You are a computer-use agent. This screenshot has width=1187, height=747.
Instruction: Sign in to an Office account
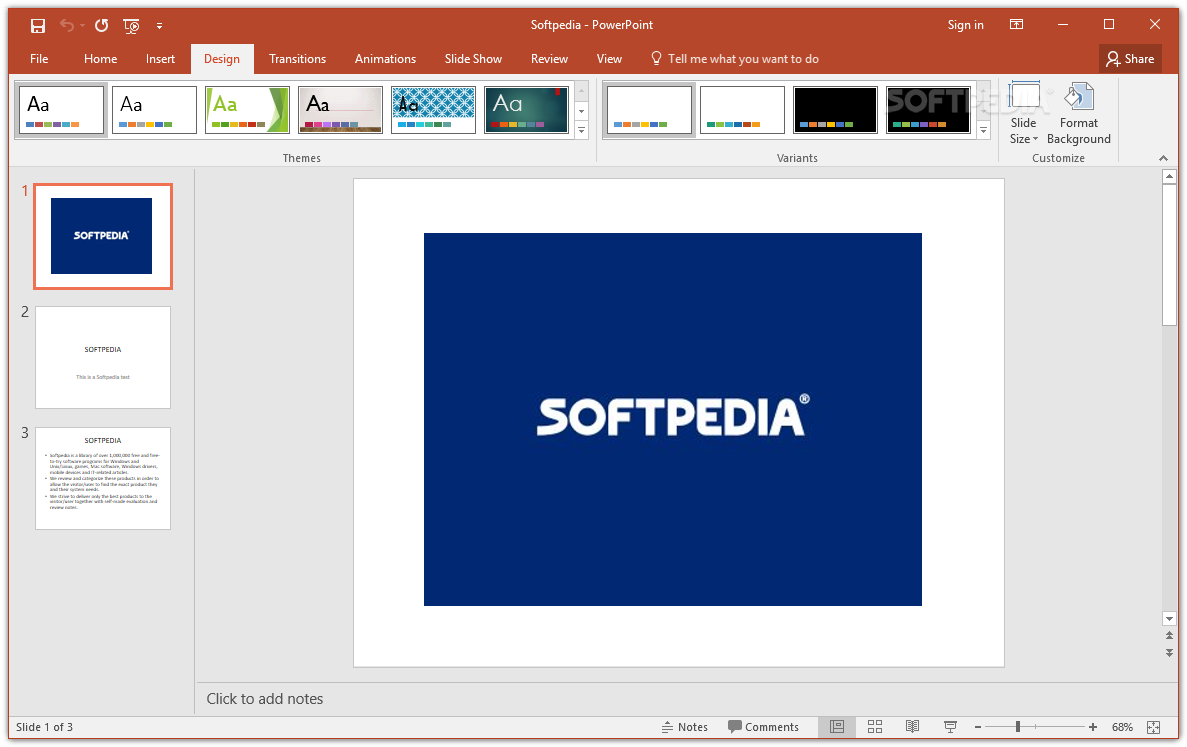(965, 25)
